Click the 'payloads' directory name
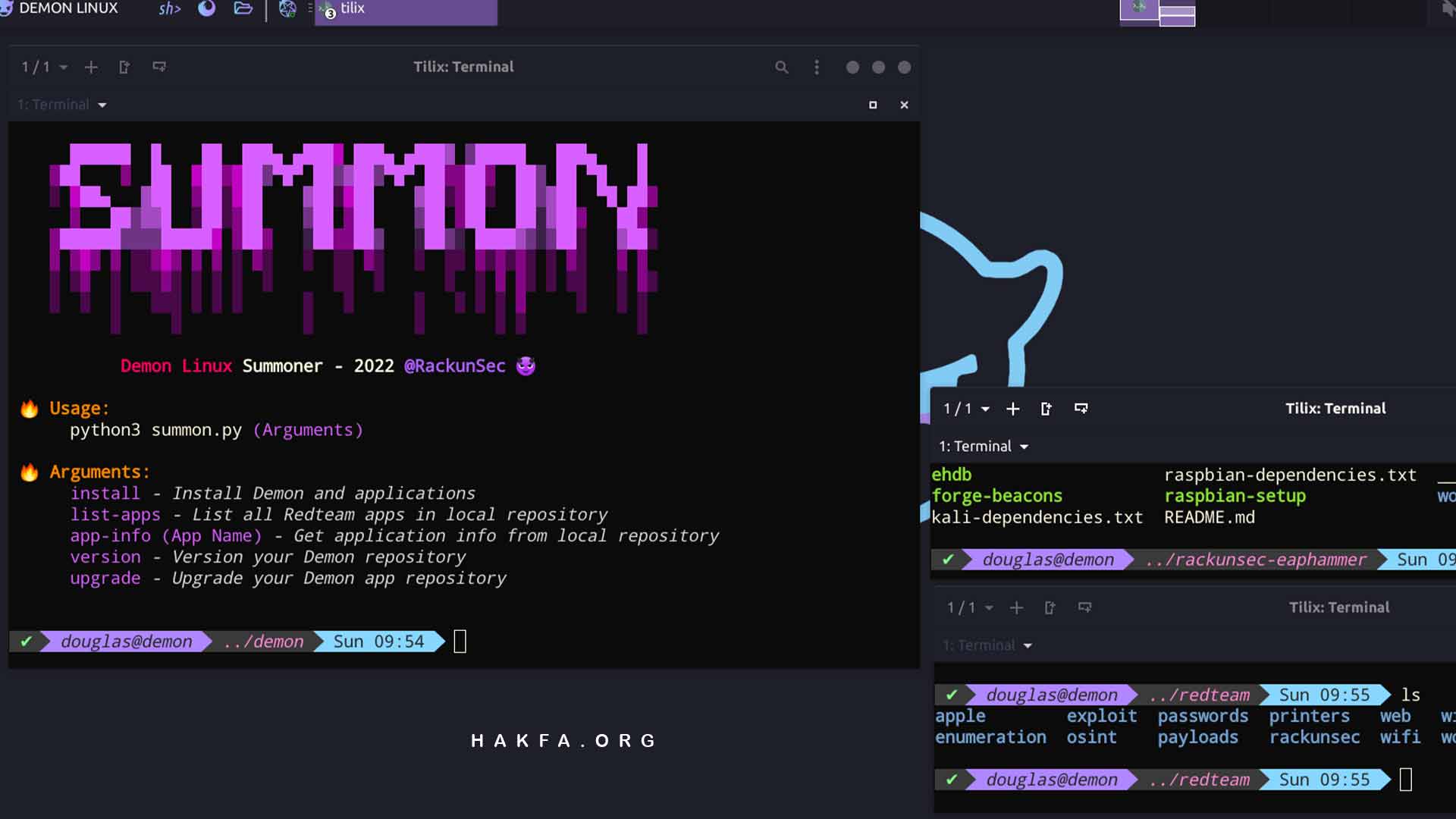Screen dimensions: 1456x819 pyautogui.click(x=1197, y=738)
